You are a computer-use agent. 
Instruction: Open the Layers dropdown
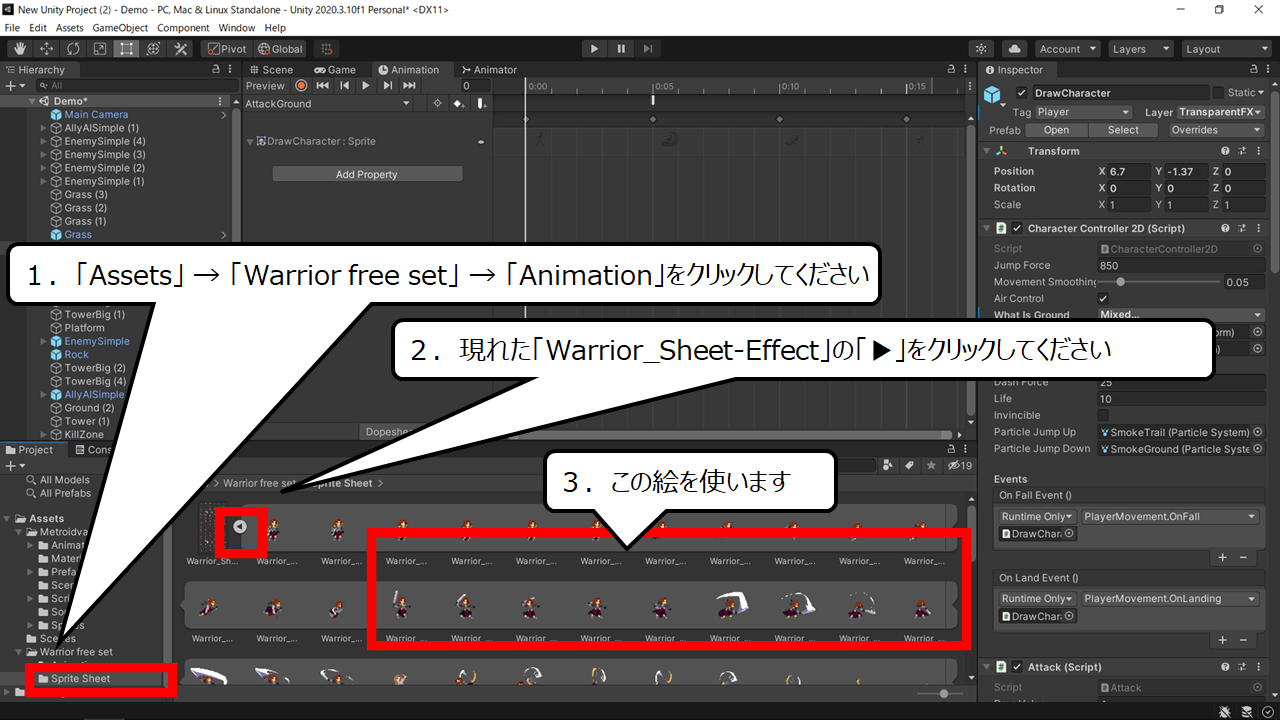click(x=1140, y=48)
